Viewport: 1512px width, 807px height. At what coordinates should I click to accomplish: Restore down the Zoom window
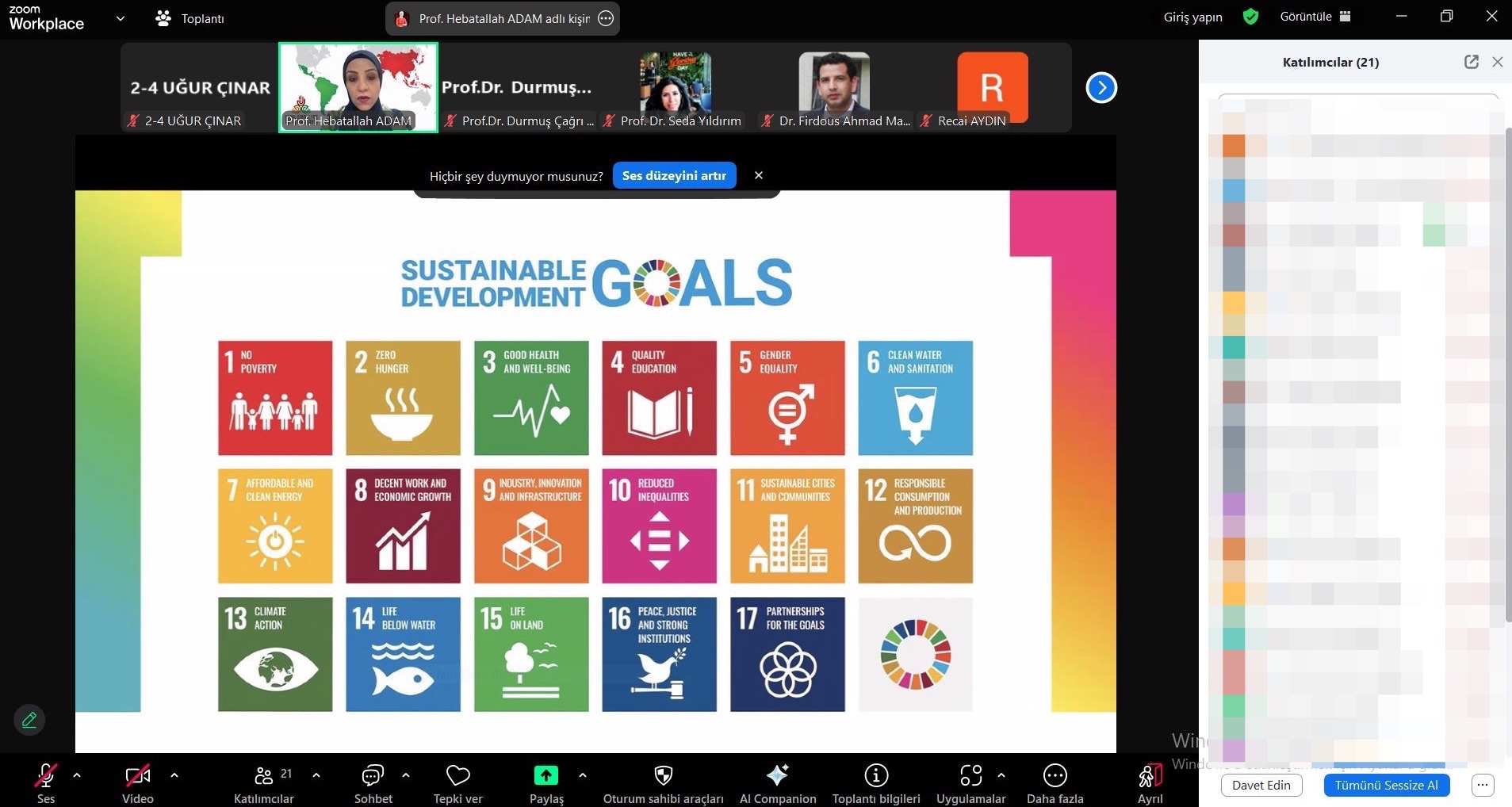(1446, 16)
